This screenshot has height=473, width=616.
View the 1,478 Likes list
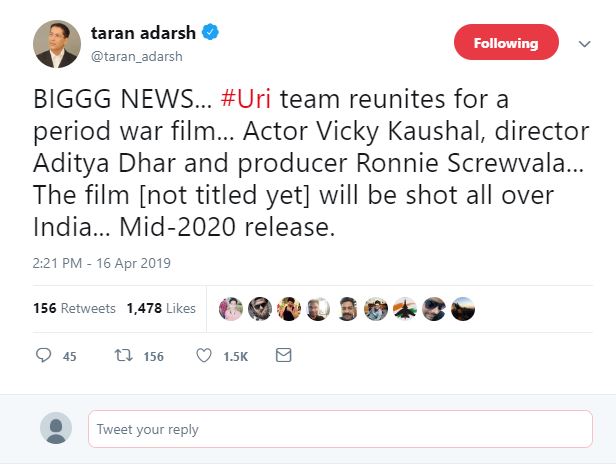pos(161,308)
